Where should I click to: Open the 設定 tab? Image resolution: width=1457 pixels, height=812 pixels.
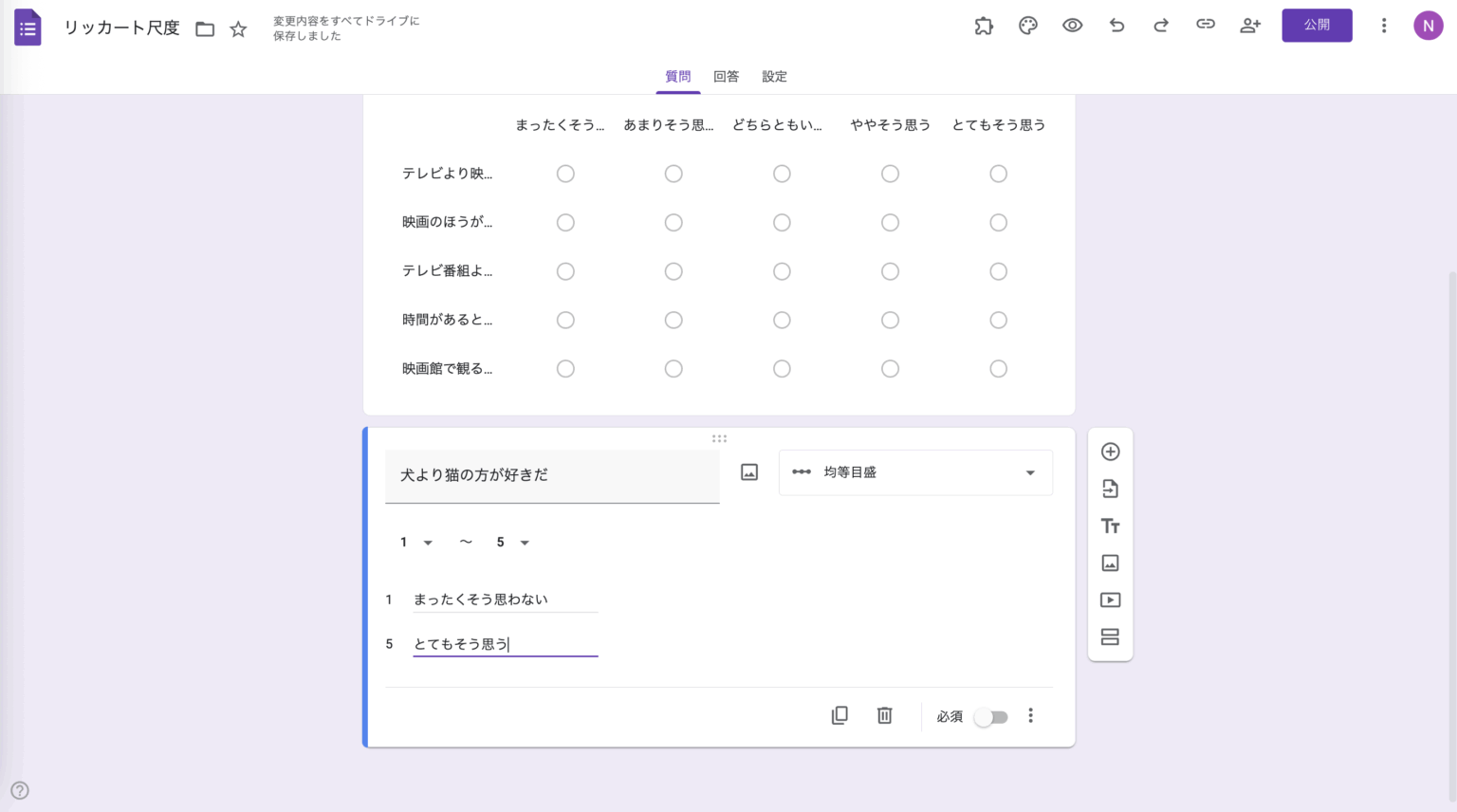point(774,77)
